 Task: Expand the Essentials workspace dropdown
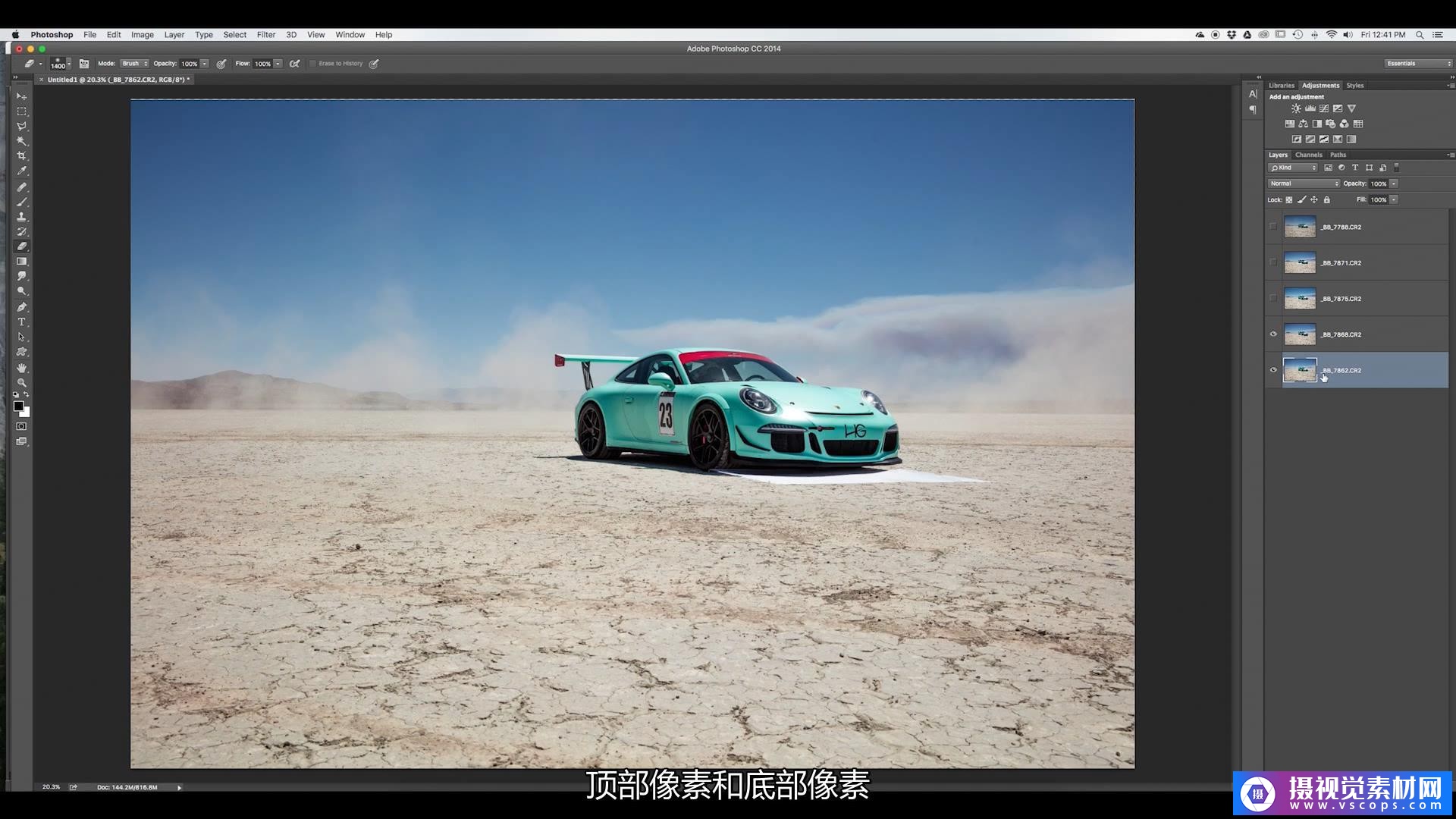(x=1417, y=64)
